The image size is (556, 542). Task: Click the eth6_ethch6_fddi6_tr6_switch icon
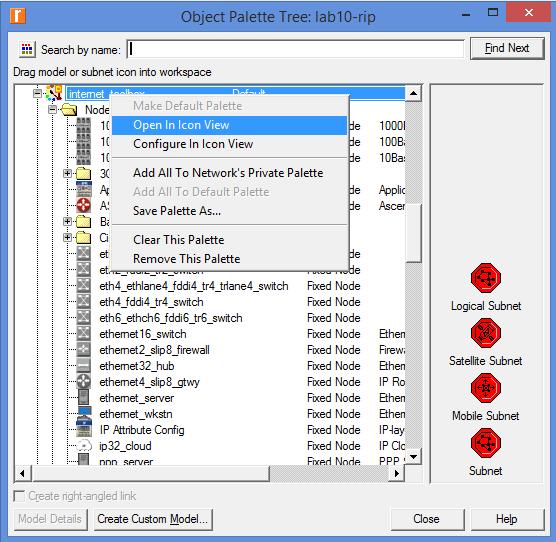point(84,317)
